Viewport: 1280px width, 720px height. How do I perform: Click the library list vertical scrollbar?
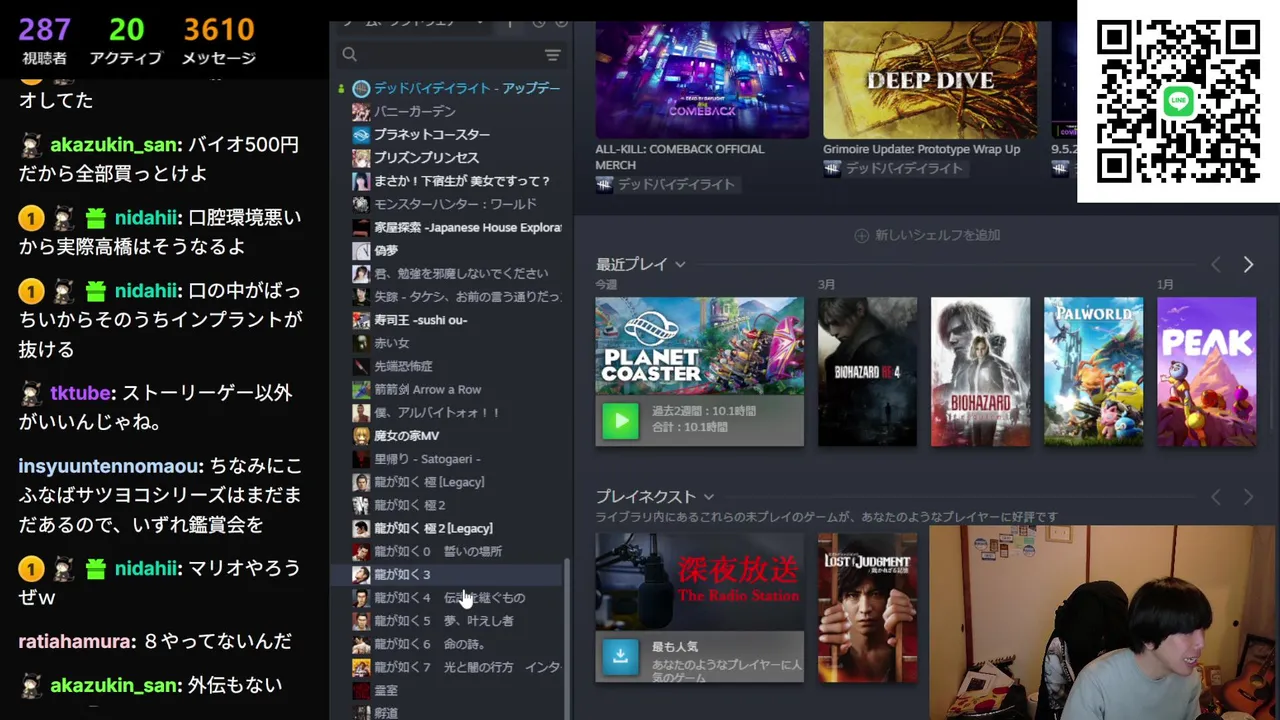pyautogui.click(x=568, y=638)
